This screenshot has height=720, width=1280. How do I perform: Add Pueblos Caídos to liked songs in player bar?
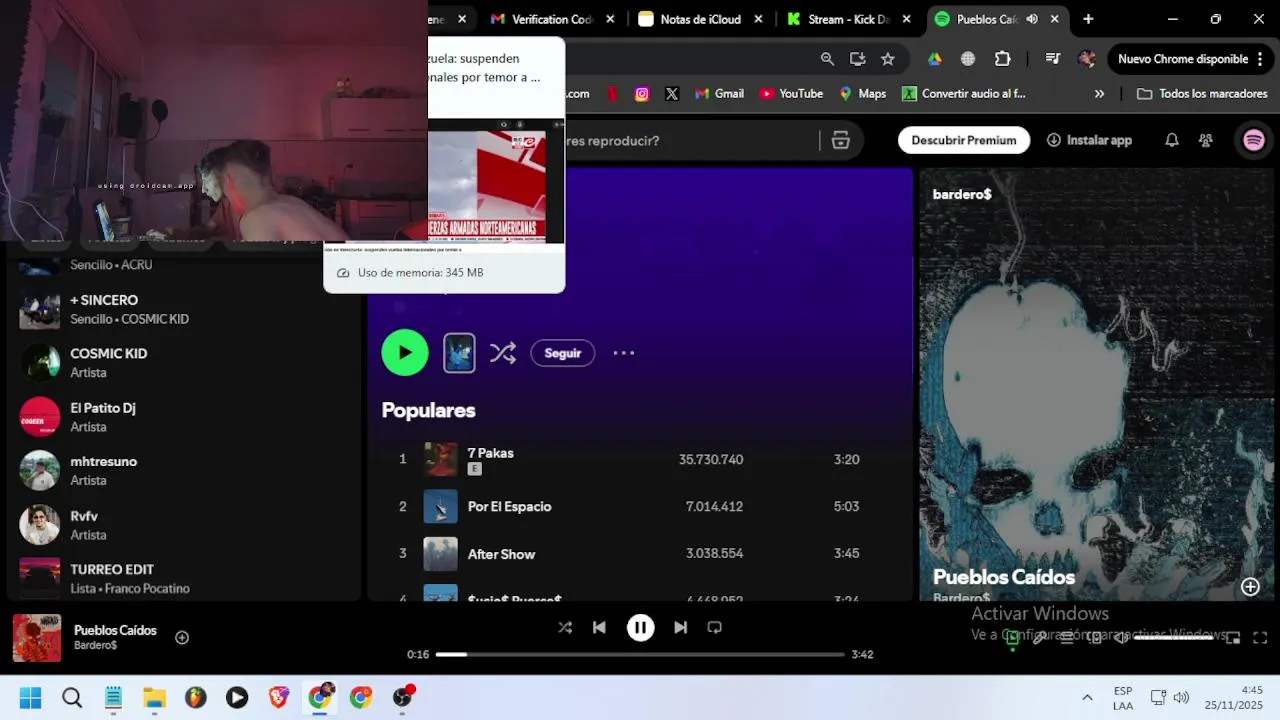(182, 637)
